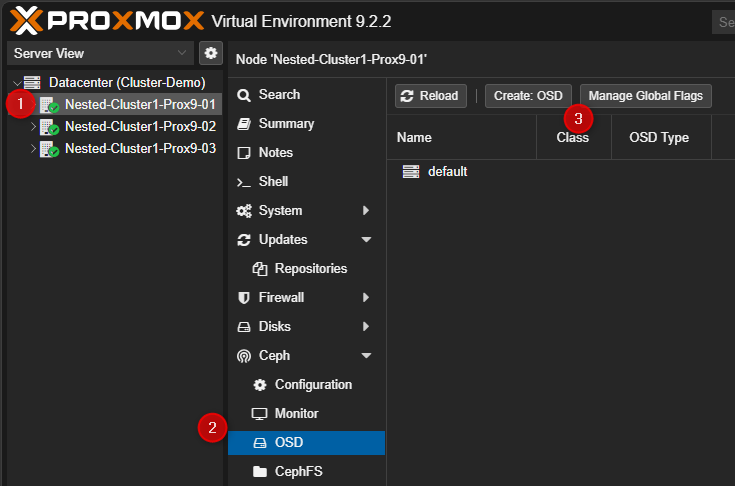This screenshot has height=486, width=735.
Task: Open the Ceph menu item
Action: coord(307,356)
